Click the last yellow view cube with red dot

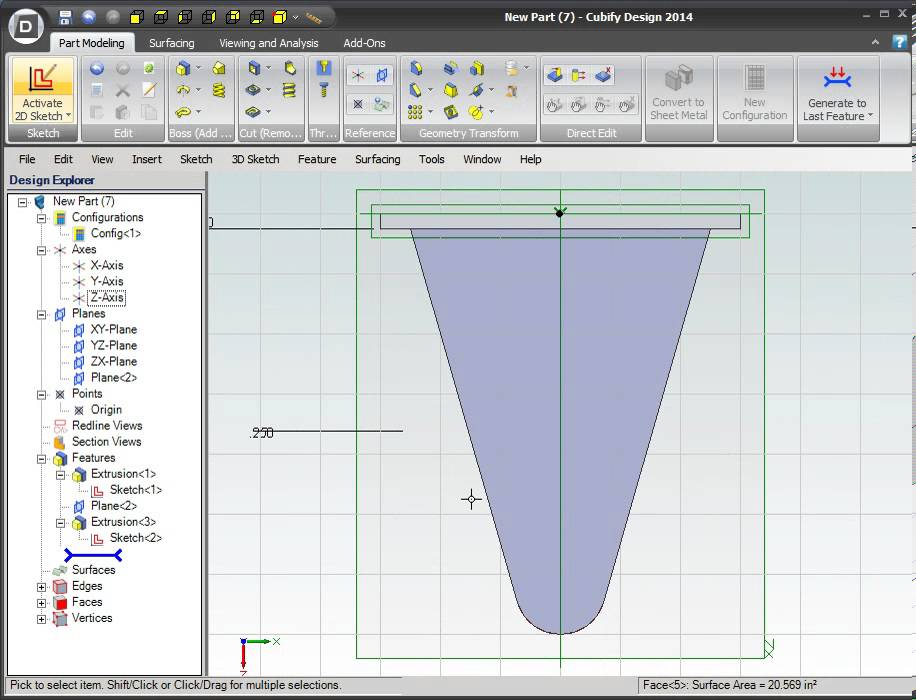tap(280, 17)
